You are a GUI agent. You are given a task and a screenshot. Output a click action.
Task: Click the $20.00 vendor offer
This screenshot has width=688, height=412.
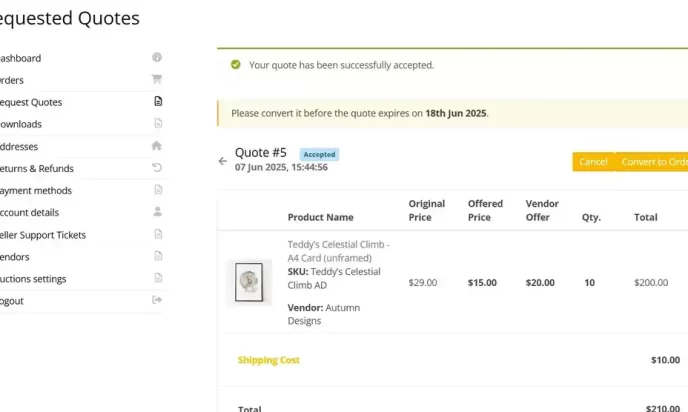(x=540, y=283)
